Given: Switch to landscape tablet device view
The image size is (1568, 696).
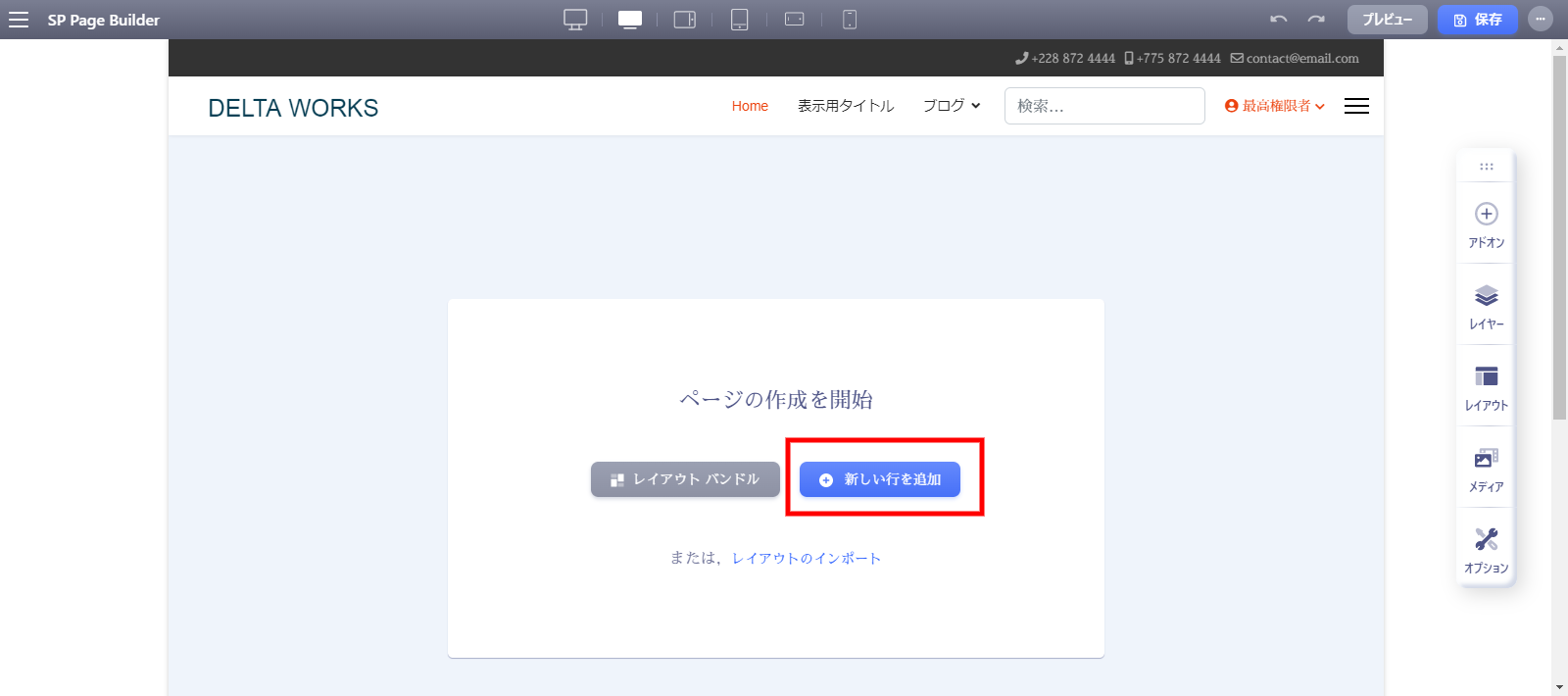Looking at the screenshot, I should point(684,20).
